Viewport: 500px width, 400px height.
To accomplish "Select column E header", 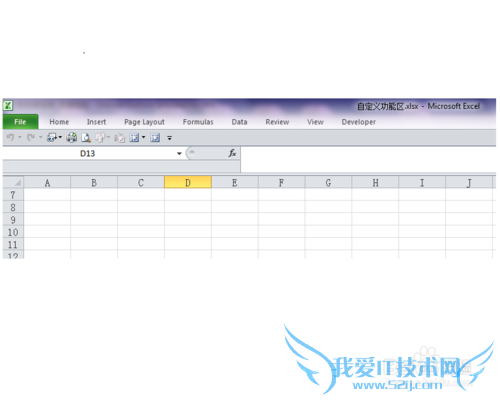I will 235,183.
